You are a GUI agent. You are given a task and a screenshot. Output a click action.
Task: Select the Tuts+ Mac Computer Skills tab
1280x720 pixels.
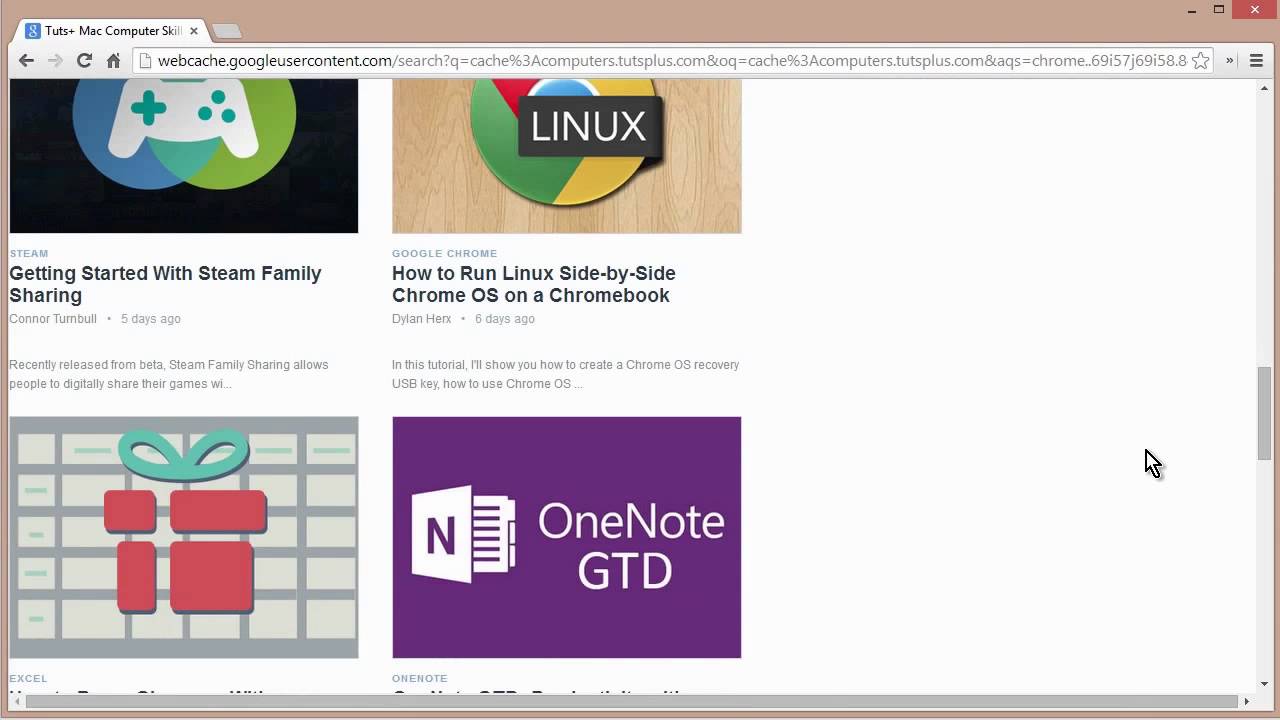pyautogui.click(x=111, y=31)
